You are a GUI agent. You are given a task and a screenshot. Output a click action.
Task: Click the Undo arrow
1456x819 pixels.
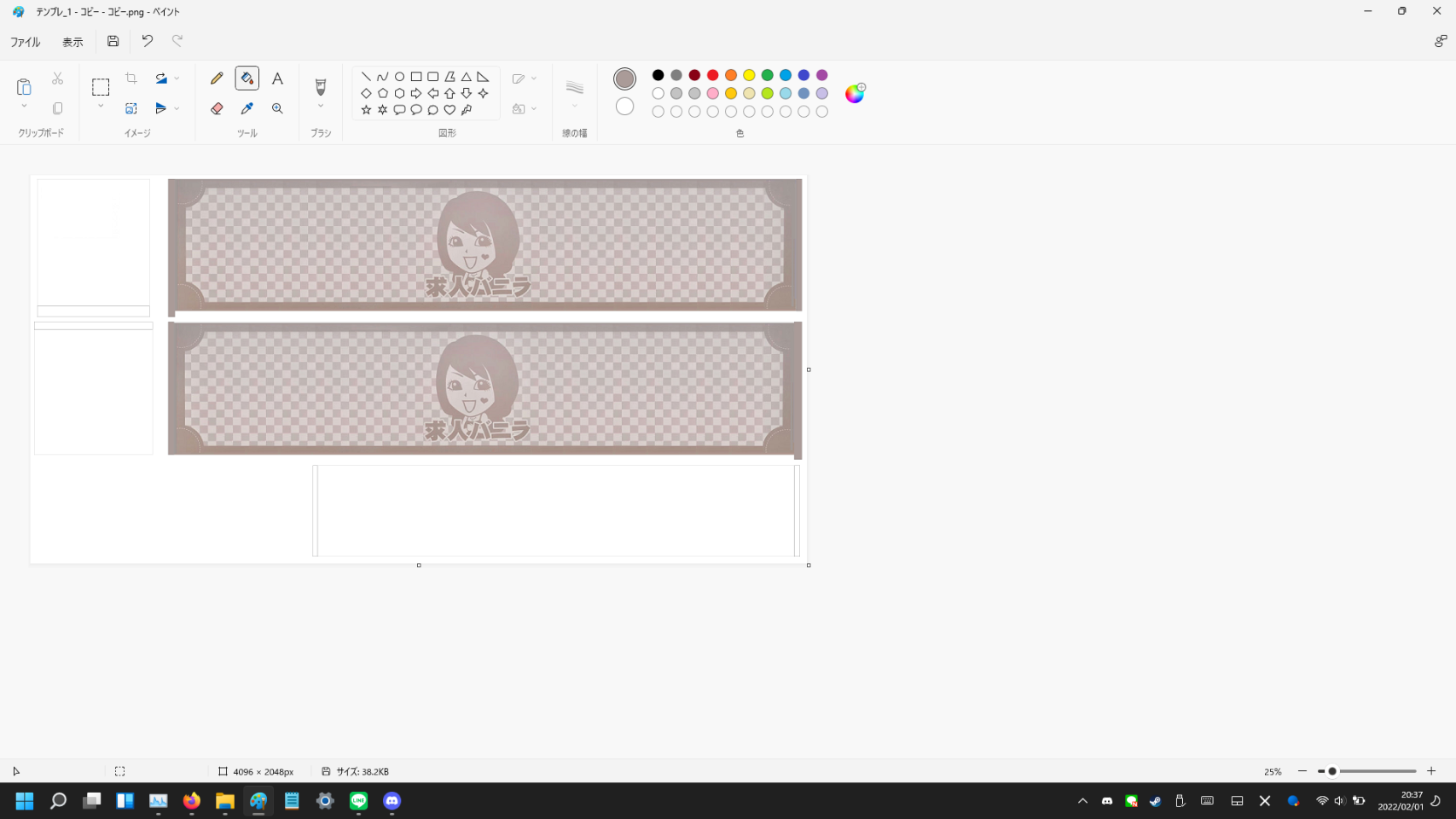pos(147,41)
